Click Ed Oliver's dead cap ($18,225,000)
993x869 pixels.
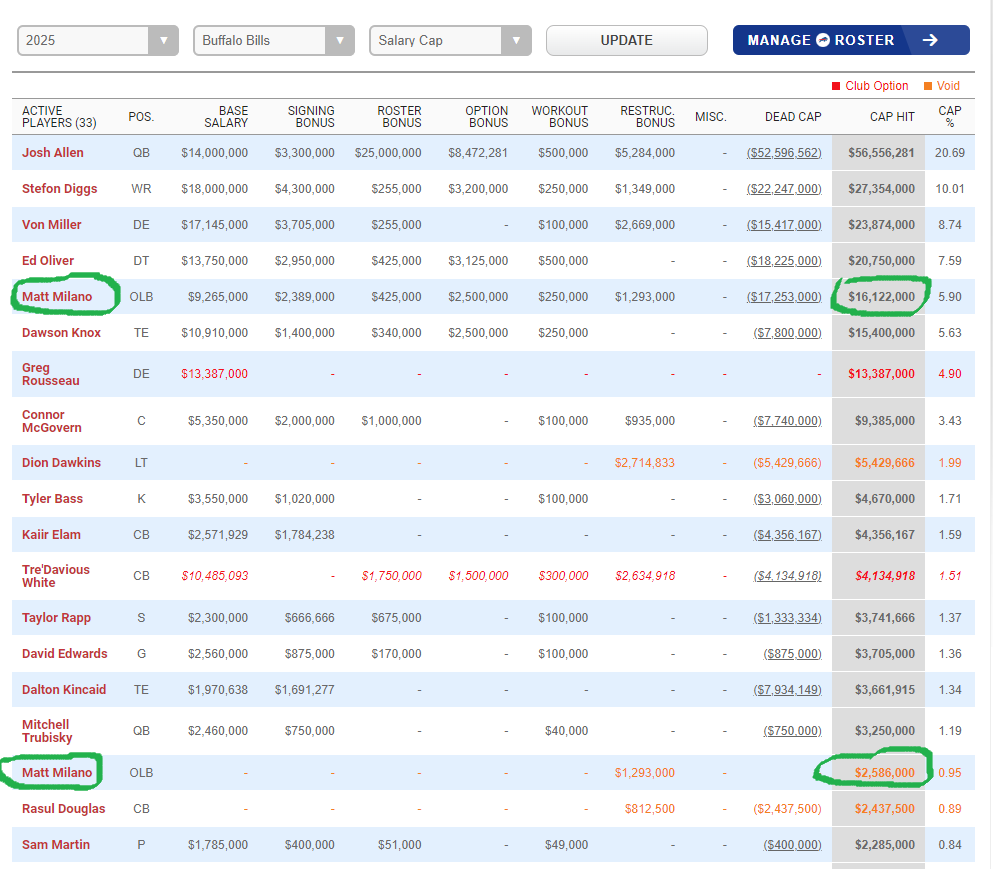click(784, 261)
